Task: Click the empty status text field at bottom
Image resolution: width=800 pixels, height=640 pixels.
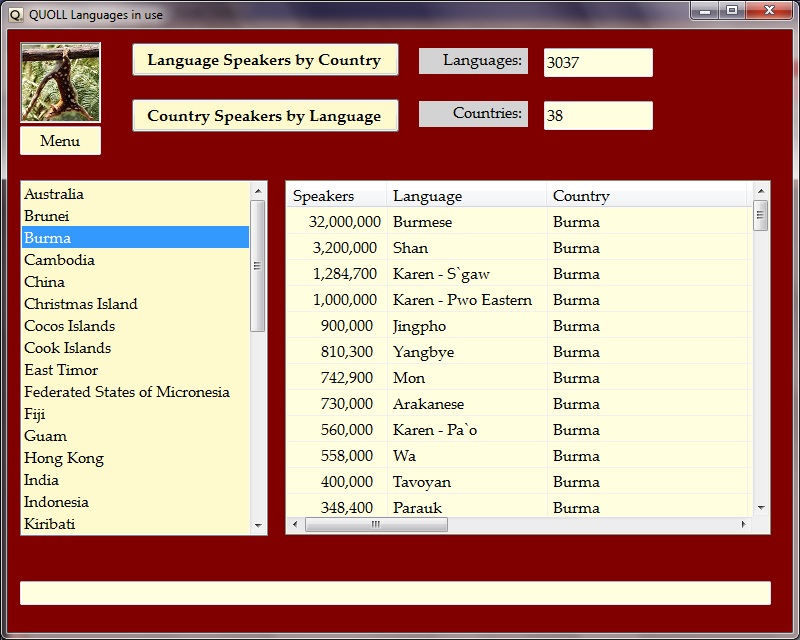Action: pos(395,593)
